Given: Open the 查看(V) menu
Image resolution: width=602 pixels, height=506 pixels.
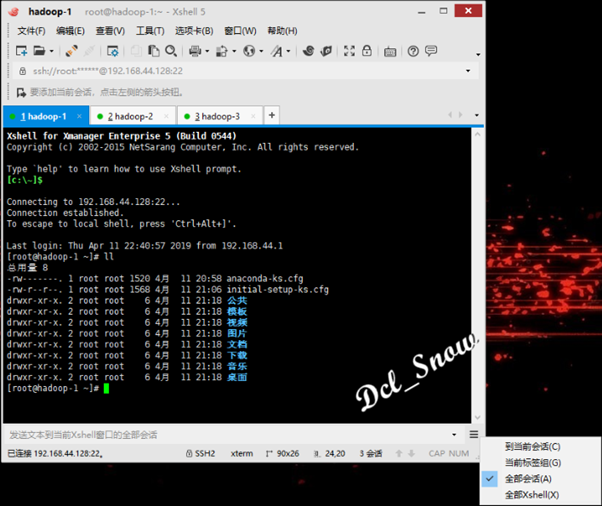Looking at the screenshot, I should pyautogui.click(x=110, y=31).
